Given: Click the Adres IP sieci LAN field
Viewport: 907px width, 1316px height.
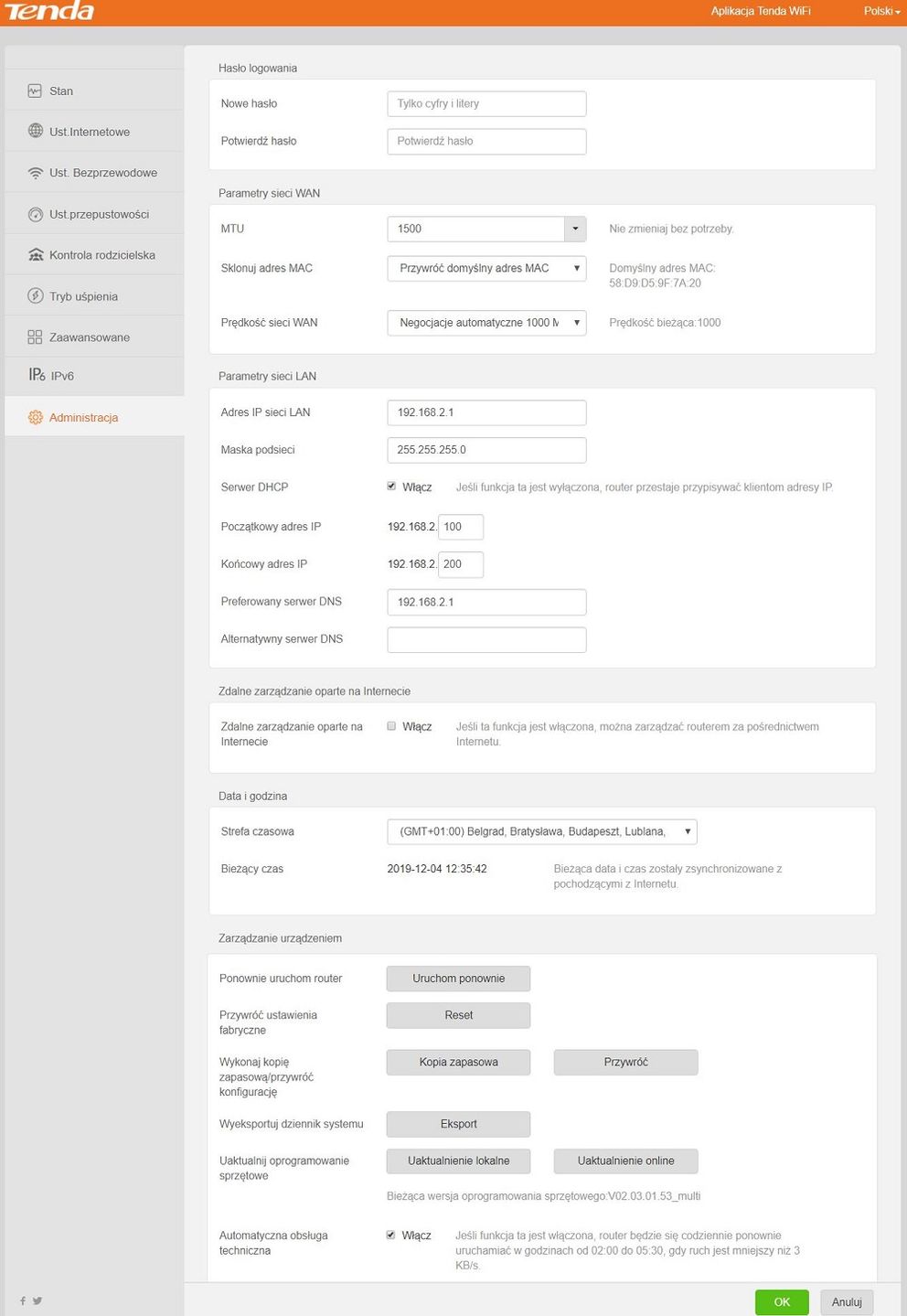Looking at the screenshot, I should point(486,412).
